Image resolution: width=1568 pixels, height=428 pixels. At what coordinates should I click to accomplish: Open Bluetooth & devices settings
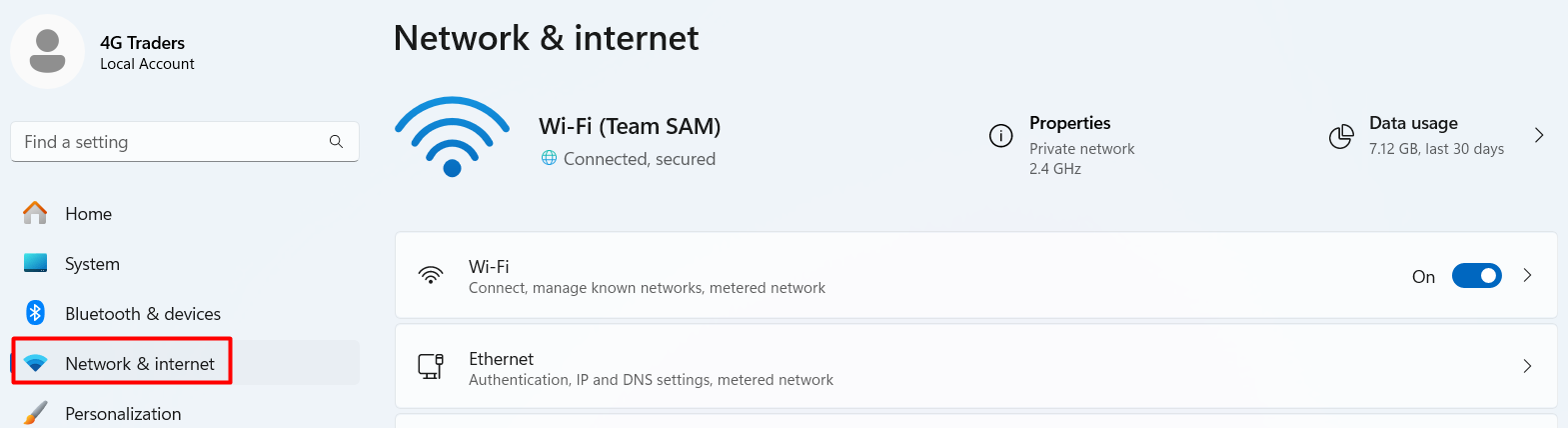pos(142,314)
